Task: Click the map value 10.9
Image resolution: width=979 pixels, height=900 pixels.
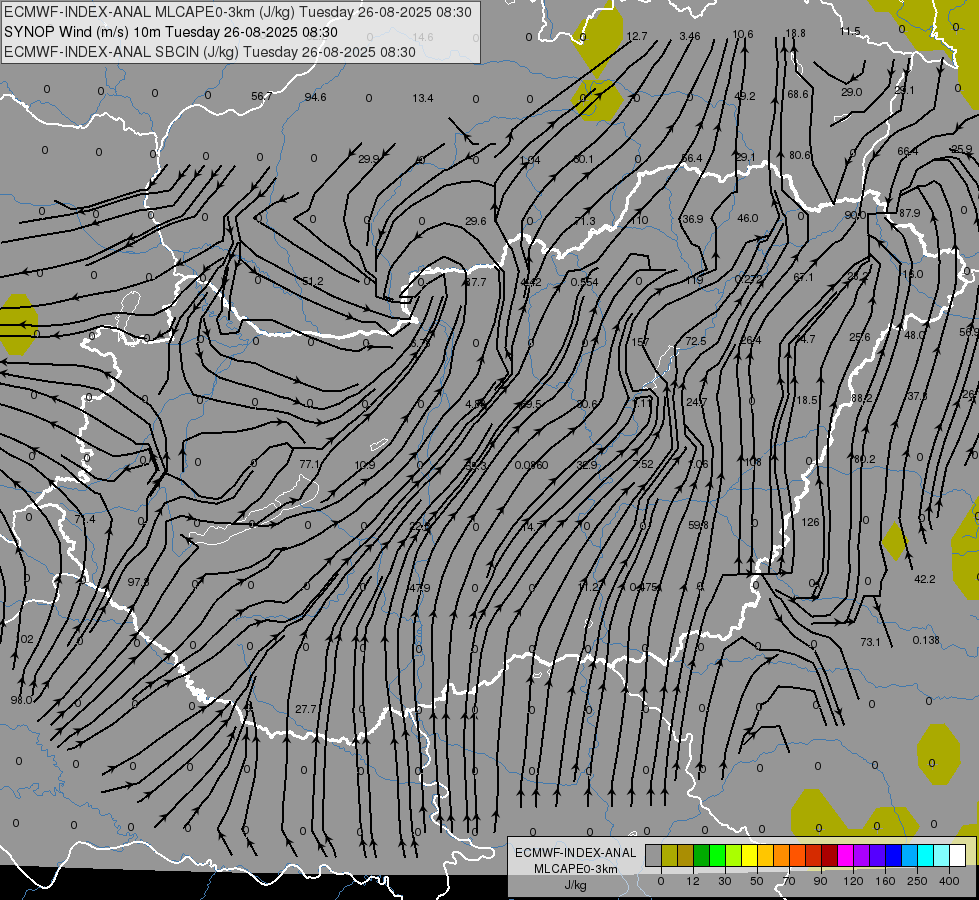Action: pyautogui.click(x=365, y=465)
